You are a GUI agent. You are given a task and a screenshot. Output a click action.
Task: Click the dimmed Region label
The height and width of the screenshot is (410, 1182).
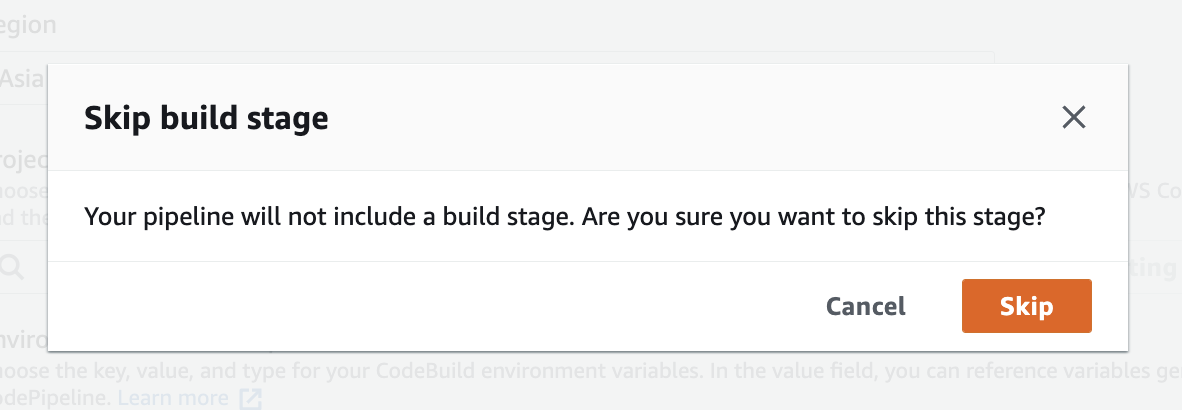28,25
